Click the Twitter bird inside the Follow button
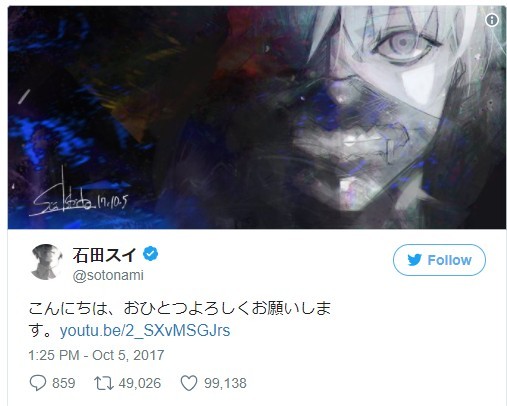 click(x=415, y=260)
